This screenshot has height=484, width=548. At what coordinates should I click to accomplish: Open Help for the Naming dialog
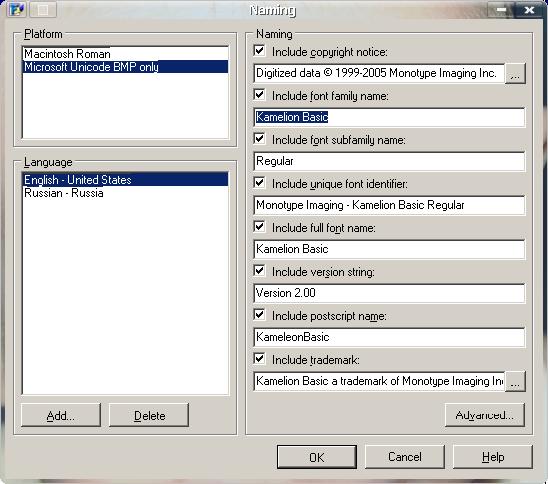point(493,457)
